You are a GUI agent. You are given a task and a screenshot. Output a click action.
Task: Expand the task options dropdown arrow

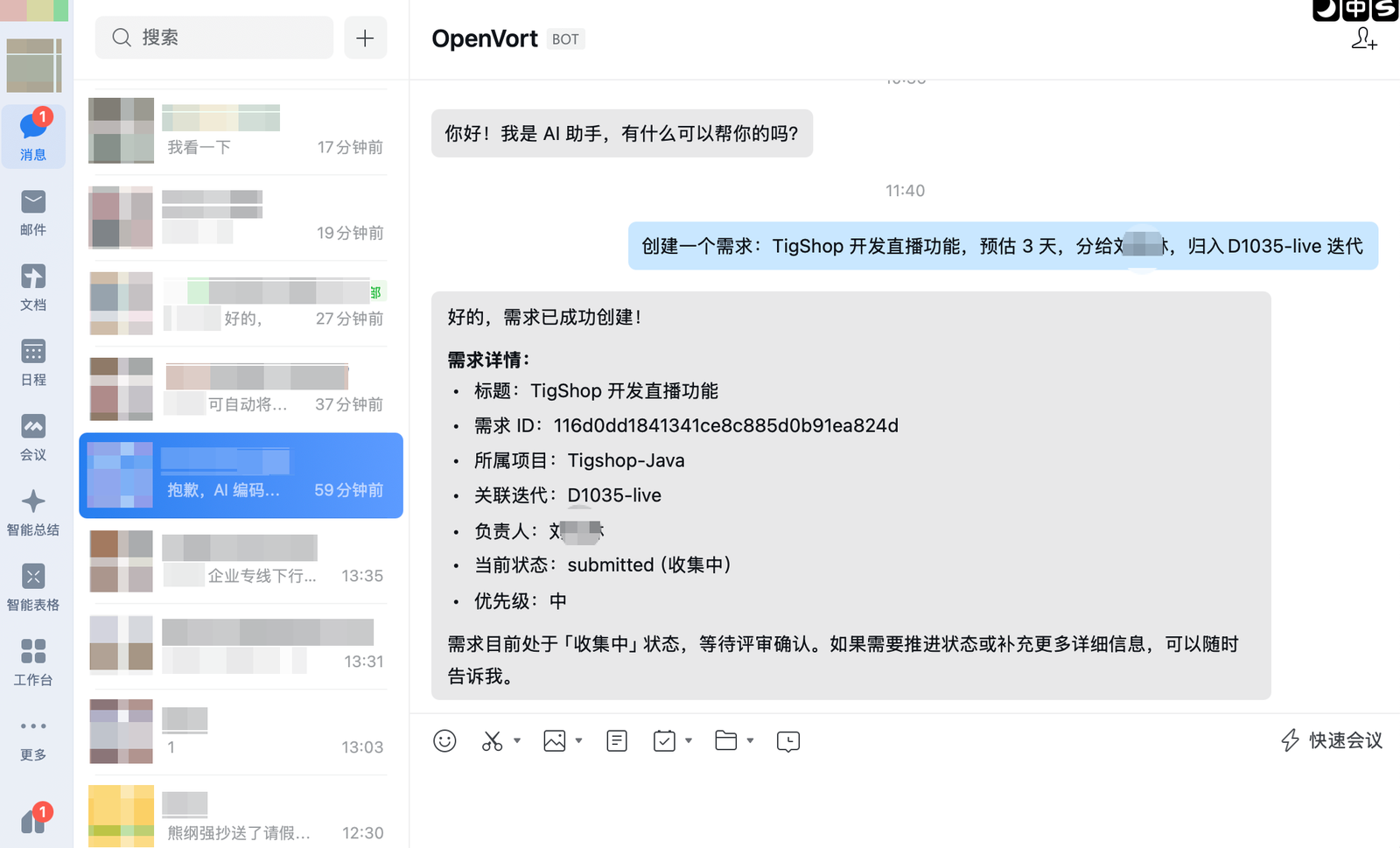(689, 741)
